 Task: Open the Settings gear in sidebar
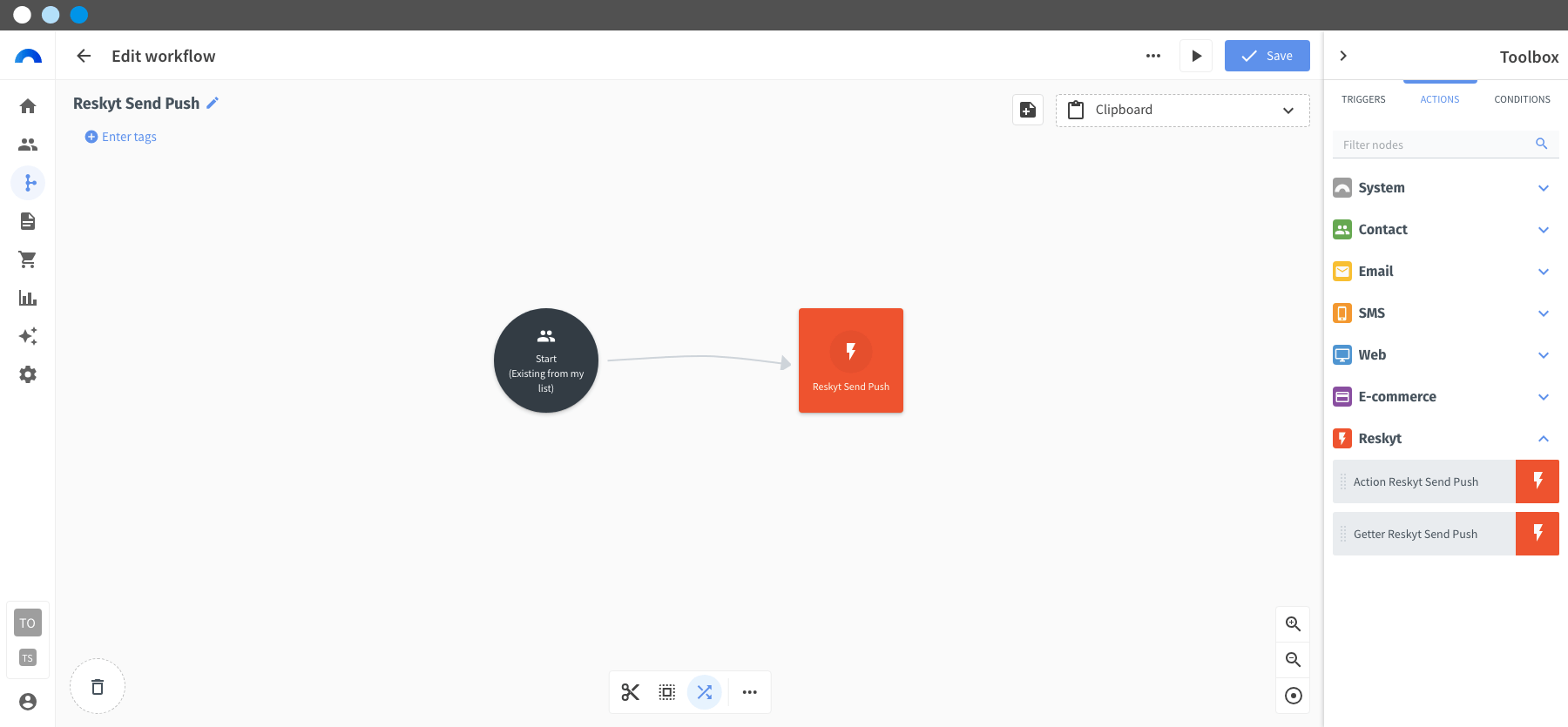[28, 374]
